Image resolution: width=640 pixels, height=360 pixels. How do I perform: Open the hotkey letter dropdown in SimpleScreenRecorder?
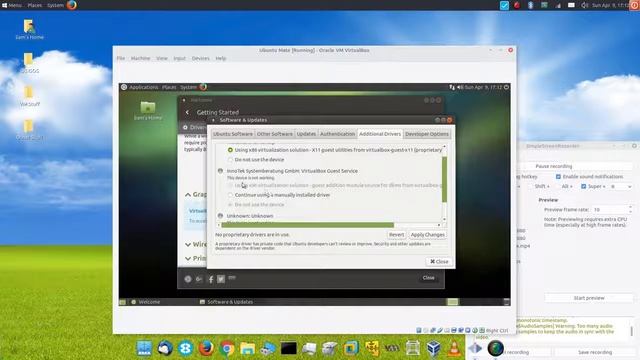point(621,187)
